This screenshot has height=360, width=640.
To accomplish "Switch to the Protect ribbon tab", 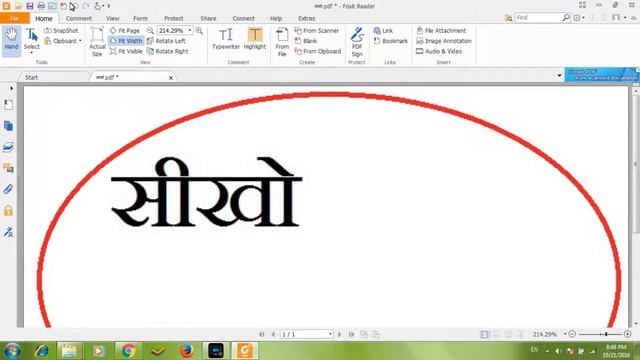I will click(173, 18).
